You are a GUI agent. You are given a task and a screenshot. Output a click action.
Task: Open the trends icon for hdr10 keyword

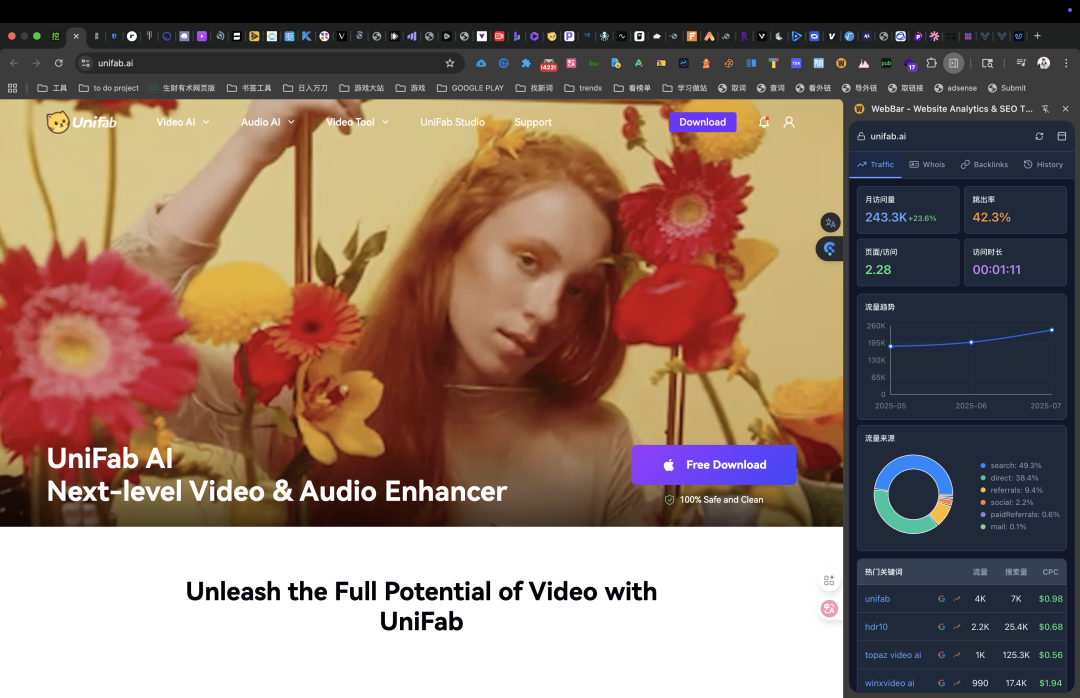(957, 627)
